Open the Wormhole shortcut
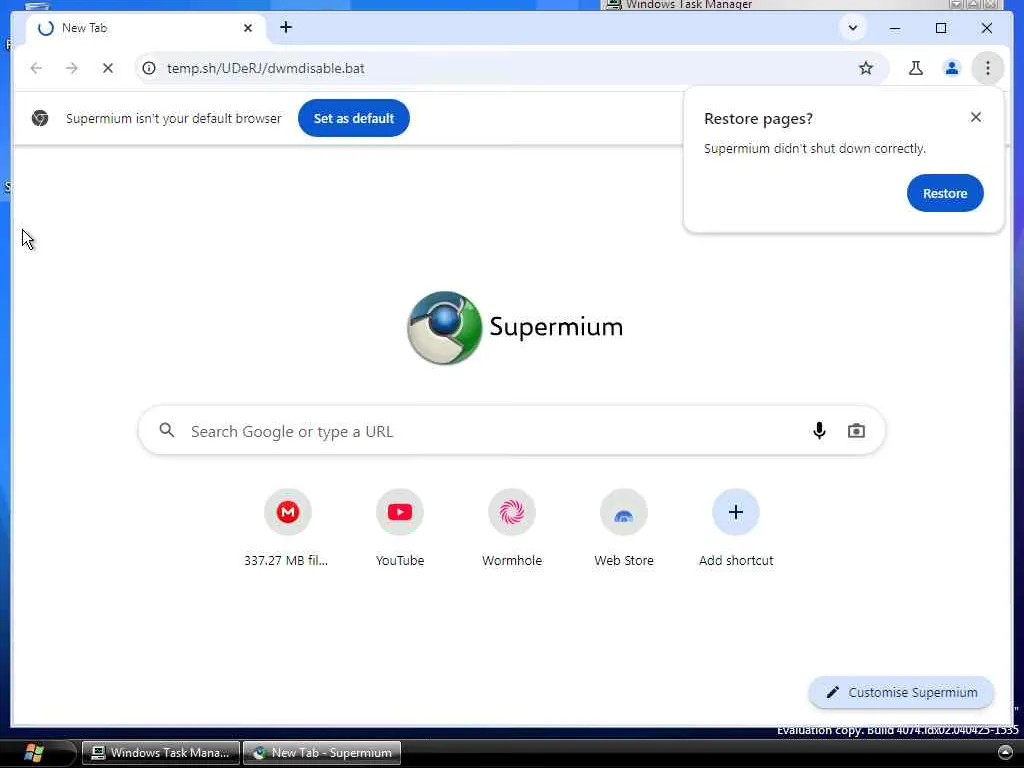 511,528
